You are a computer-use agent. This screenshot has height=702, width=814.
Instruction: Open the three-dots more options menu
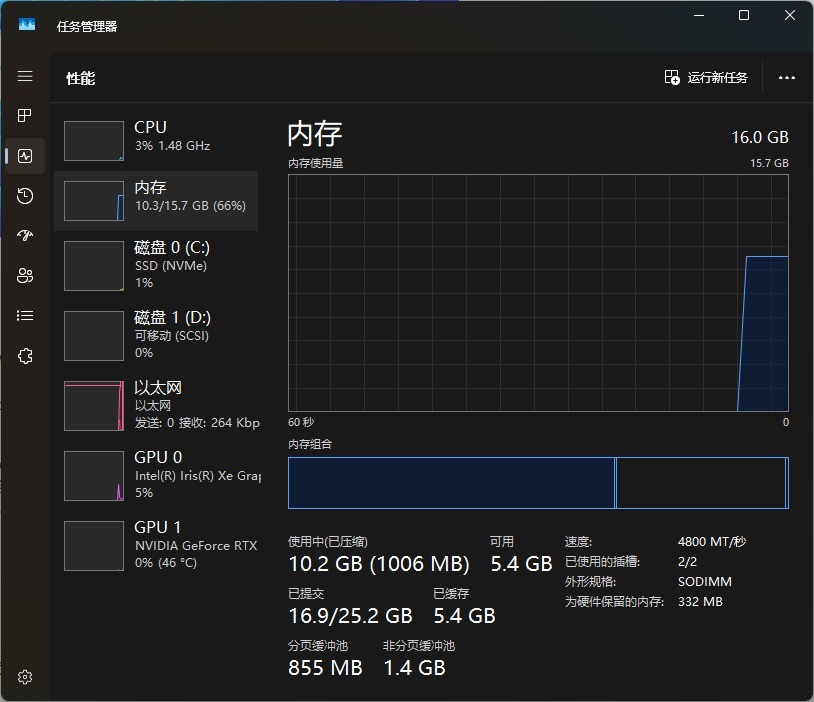786,77
